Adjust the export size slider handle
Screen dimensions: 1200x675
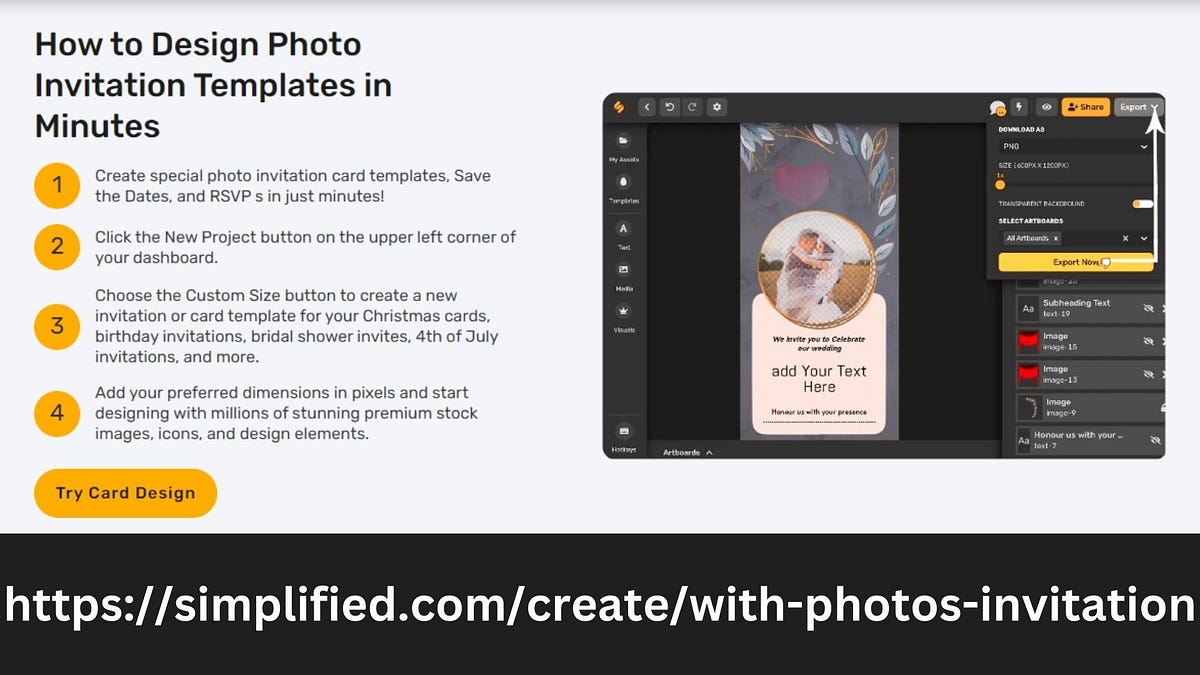tap(1000, 184)
